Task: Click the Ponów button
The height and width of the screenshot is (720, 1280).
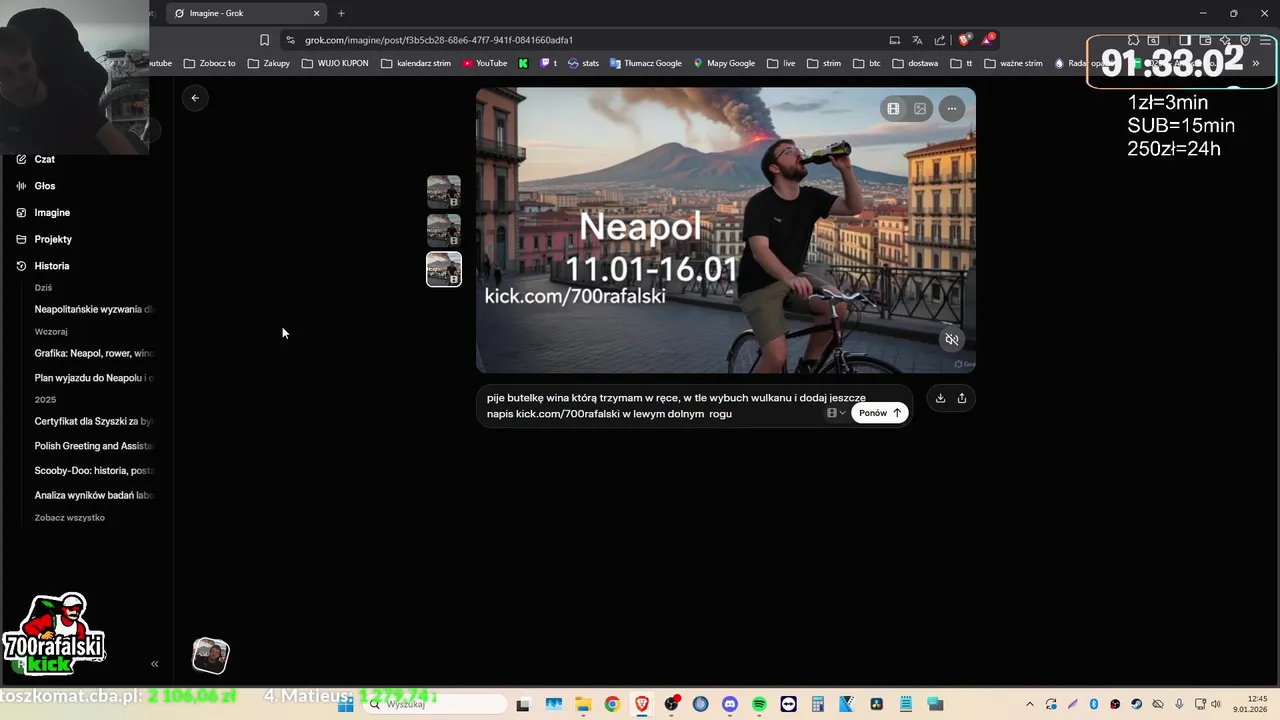Action: click(x=880, y=413)
